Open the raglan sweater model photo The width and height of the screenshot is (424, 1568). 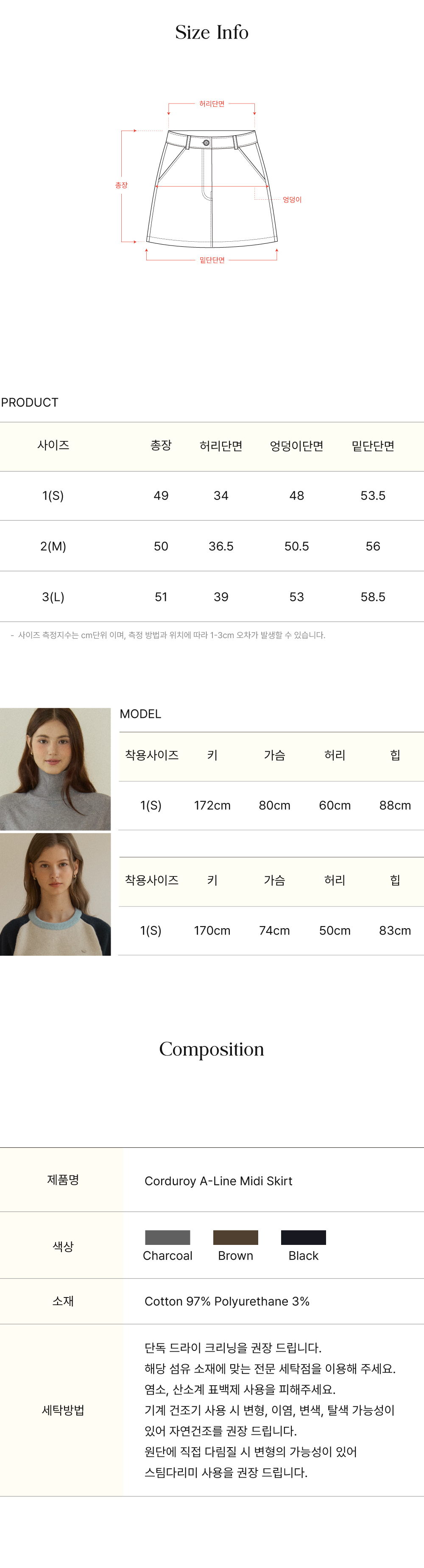56,894
